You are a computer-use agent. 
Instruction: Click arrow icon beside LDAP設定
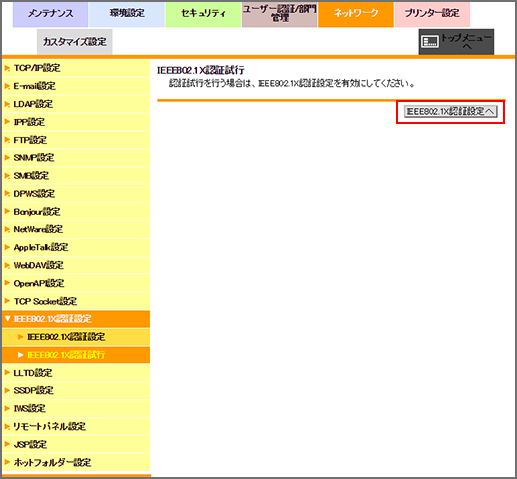pyautogui.click(x=7, y=104)
